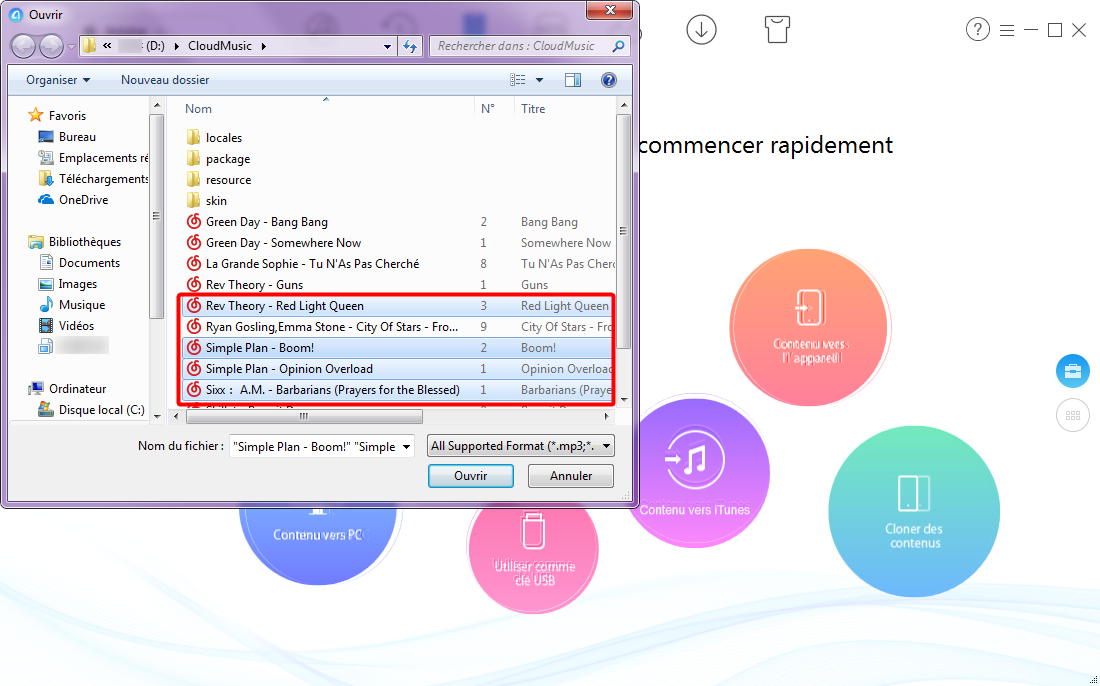Click the Annuler button
The width and height of the screenshot is (1100, 686).
tap(571, 476)
